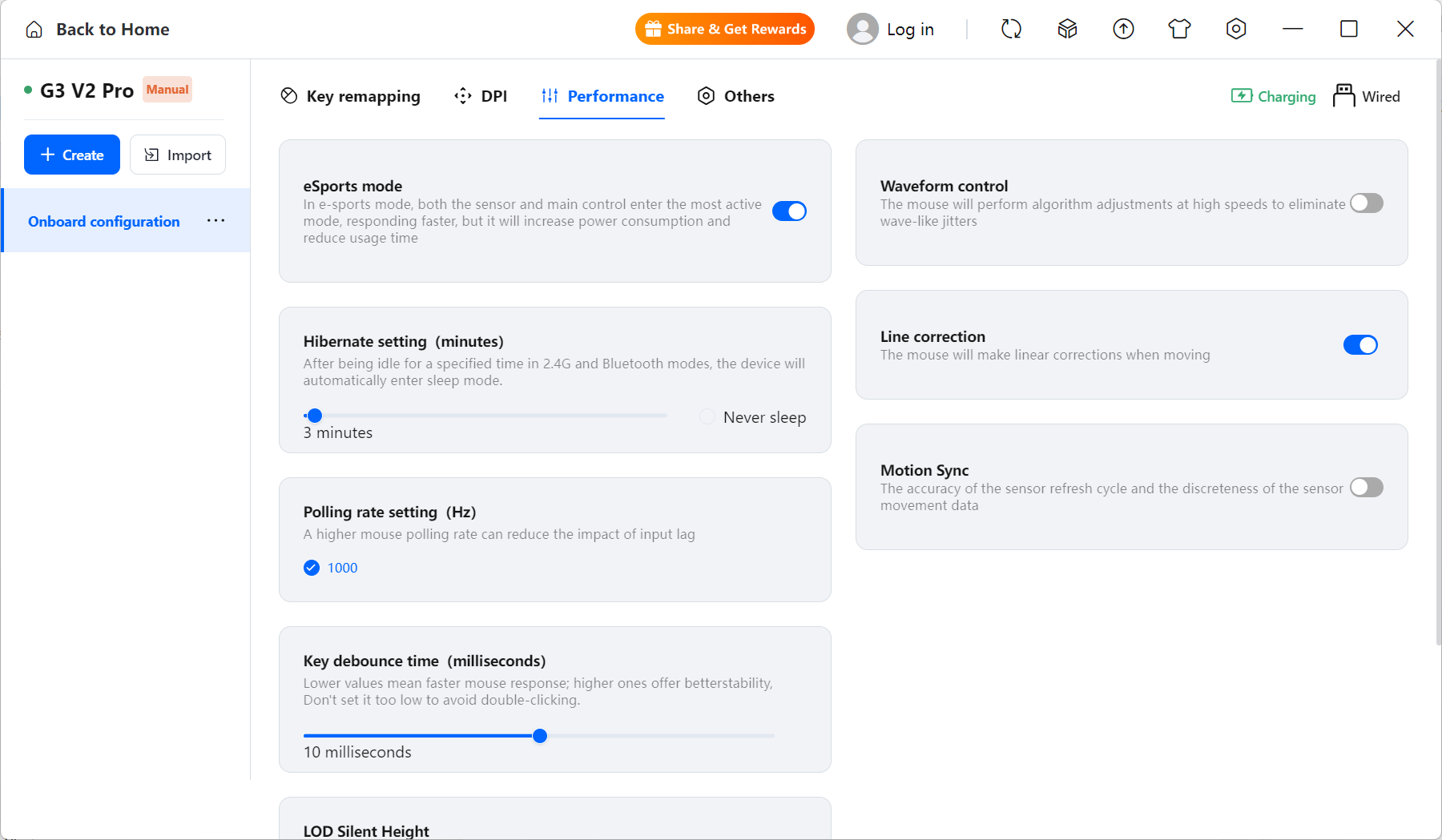
Task: Click the home icon beside Back to Home
Action: click(34, 30)
